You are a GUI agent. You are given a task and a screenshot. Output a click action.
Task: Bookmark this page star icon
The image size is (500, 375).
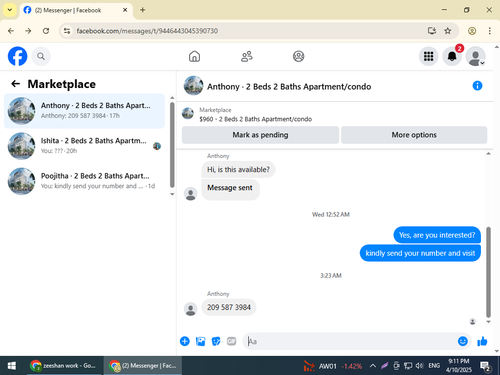[x=448, y=31]
